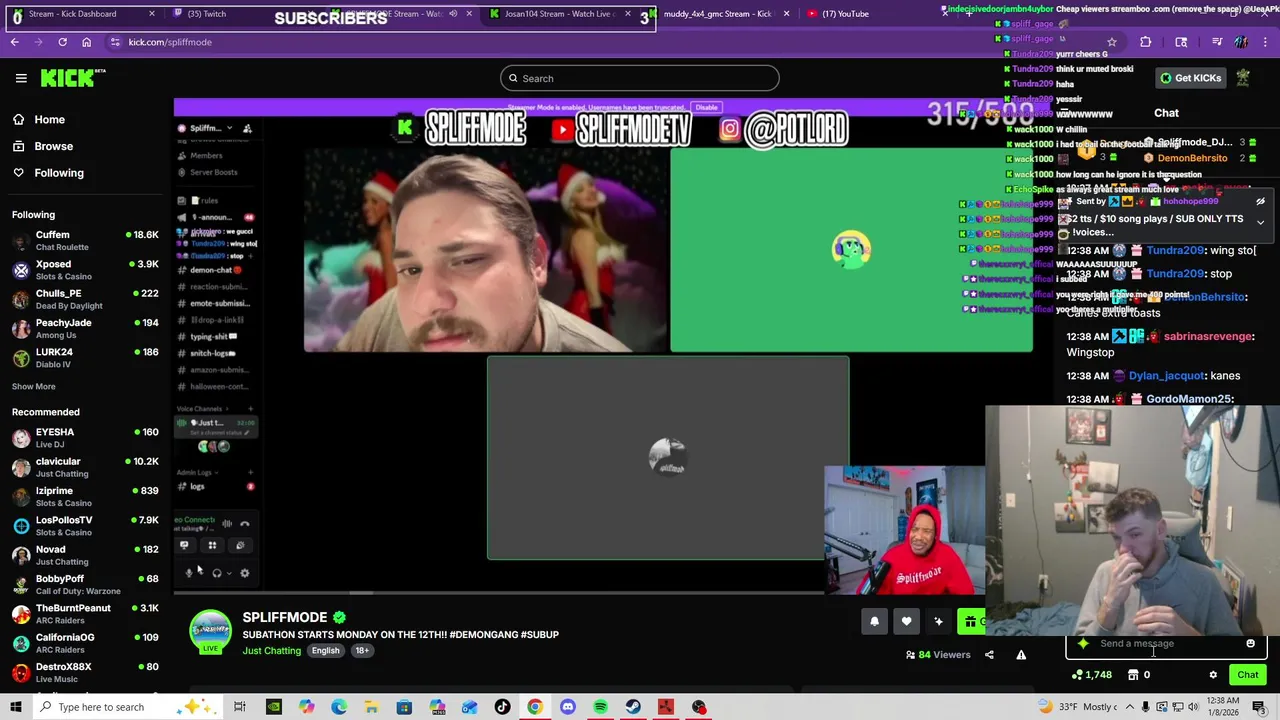Open Spotify from the taskbar
The height and width of the screenshot is (720, 1280).
point(600,707)
